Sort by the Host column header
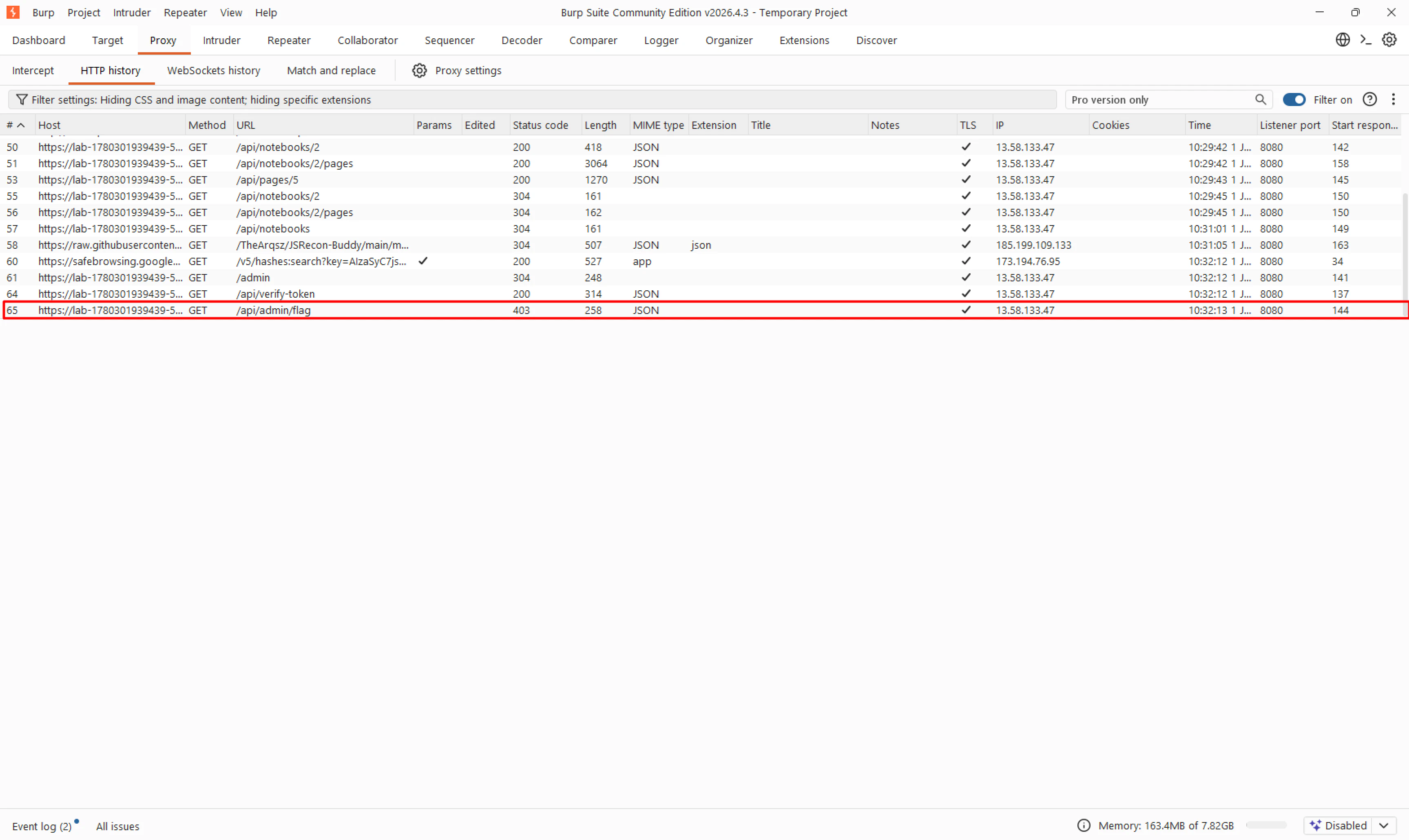The width and height of the screenshot is (1409, 840). (x=110, y=125)
